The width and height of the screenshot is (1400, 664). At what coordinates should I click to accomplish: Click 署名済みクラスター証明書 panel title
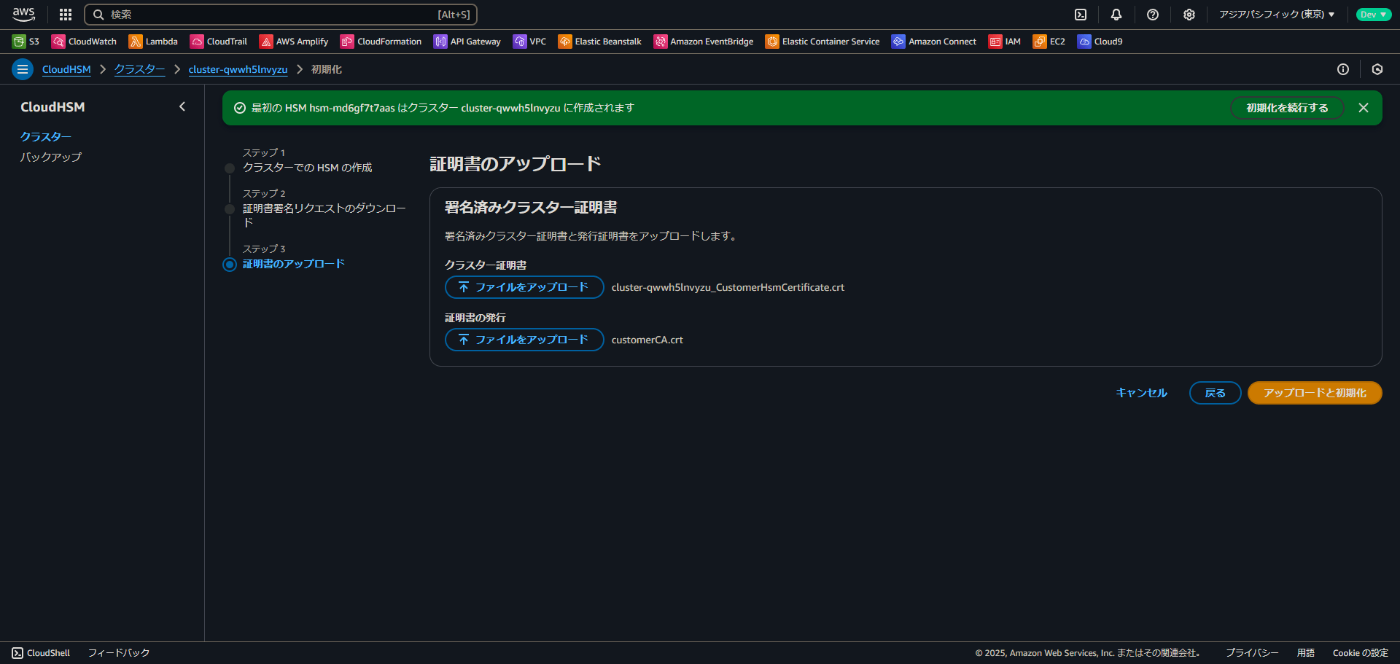tap(530, 208)
